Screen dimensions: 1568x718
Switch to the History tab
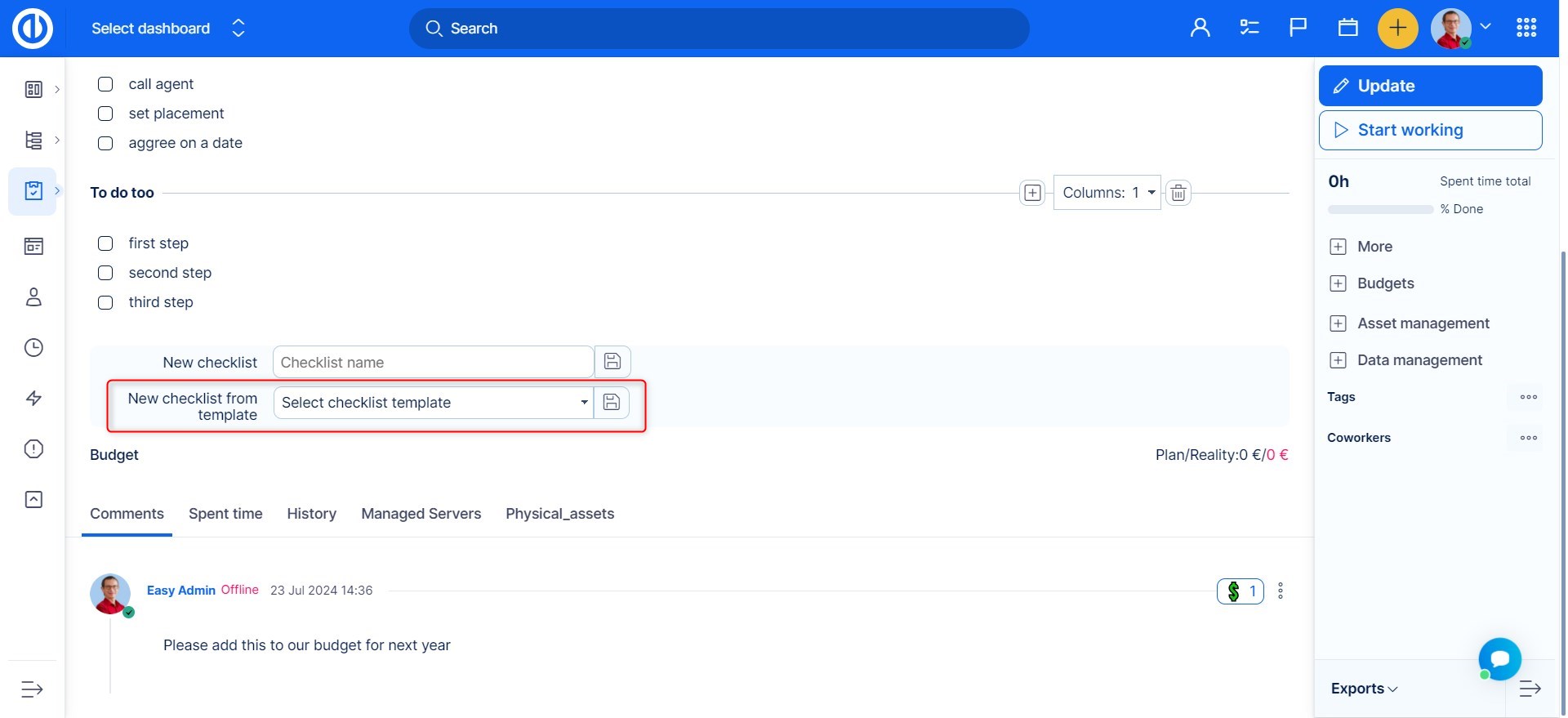point(311,514)
